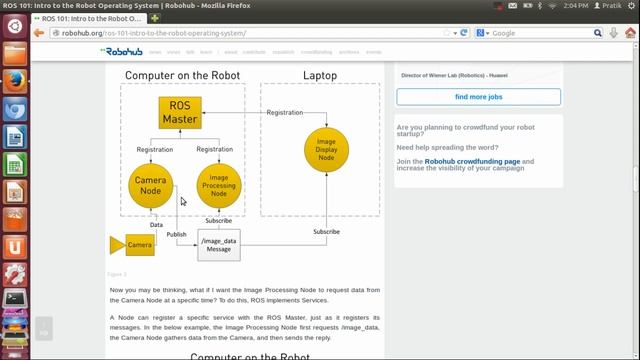This screenshot has height=360, width=640.
Task: Click the Camera Node circle in the diagram
Action: click(x=151, y=186)
